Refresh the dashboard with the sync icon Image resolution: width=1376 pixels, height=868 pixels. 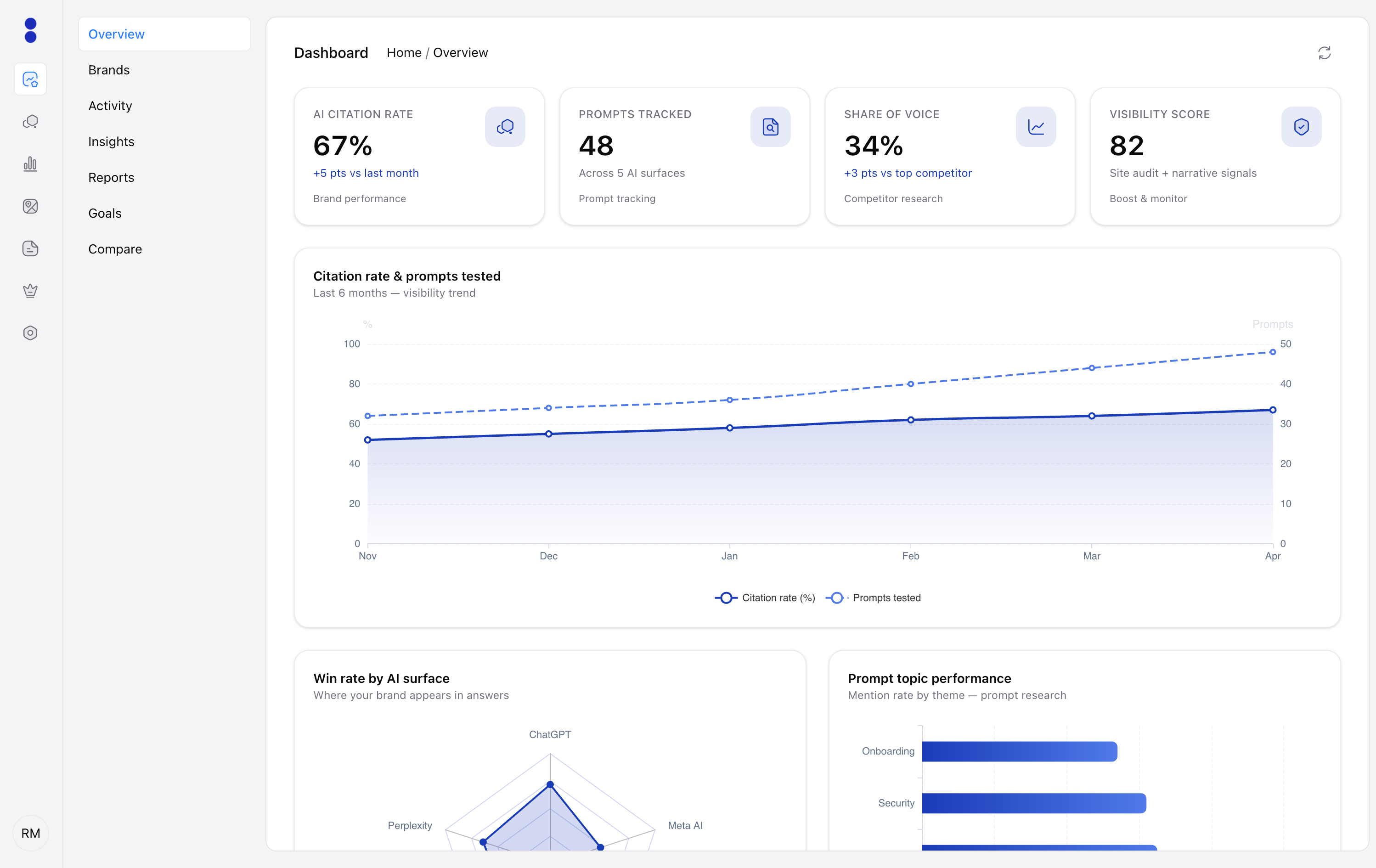(x=1324, y=53)
